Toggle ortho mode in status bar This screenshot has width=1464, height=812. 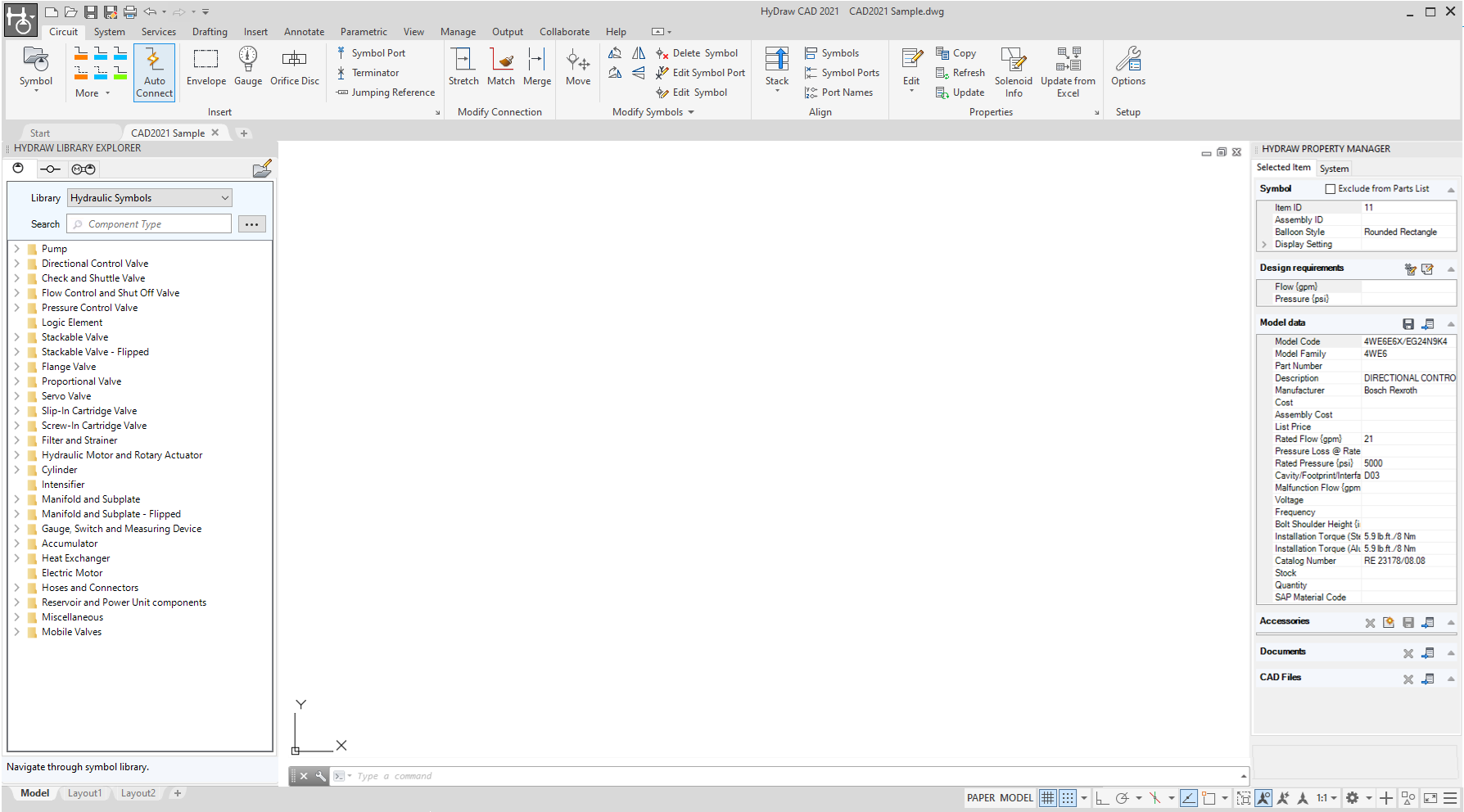[1102, 798]
